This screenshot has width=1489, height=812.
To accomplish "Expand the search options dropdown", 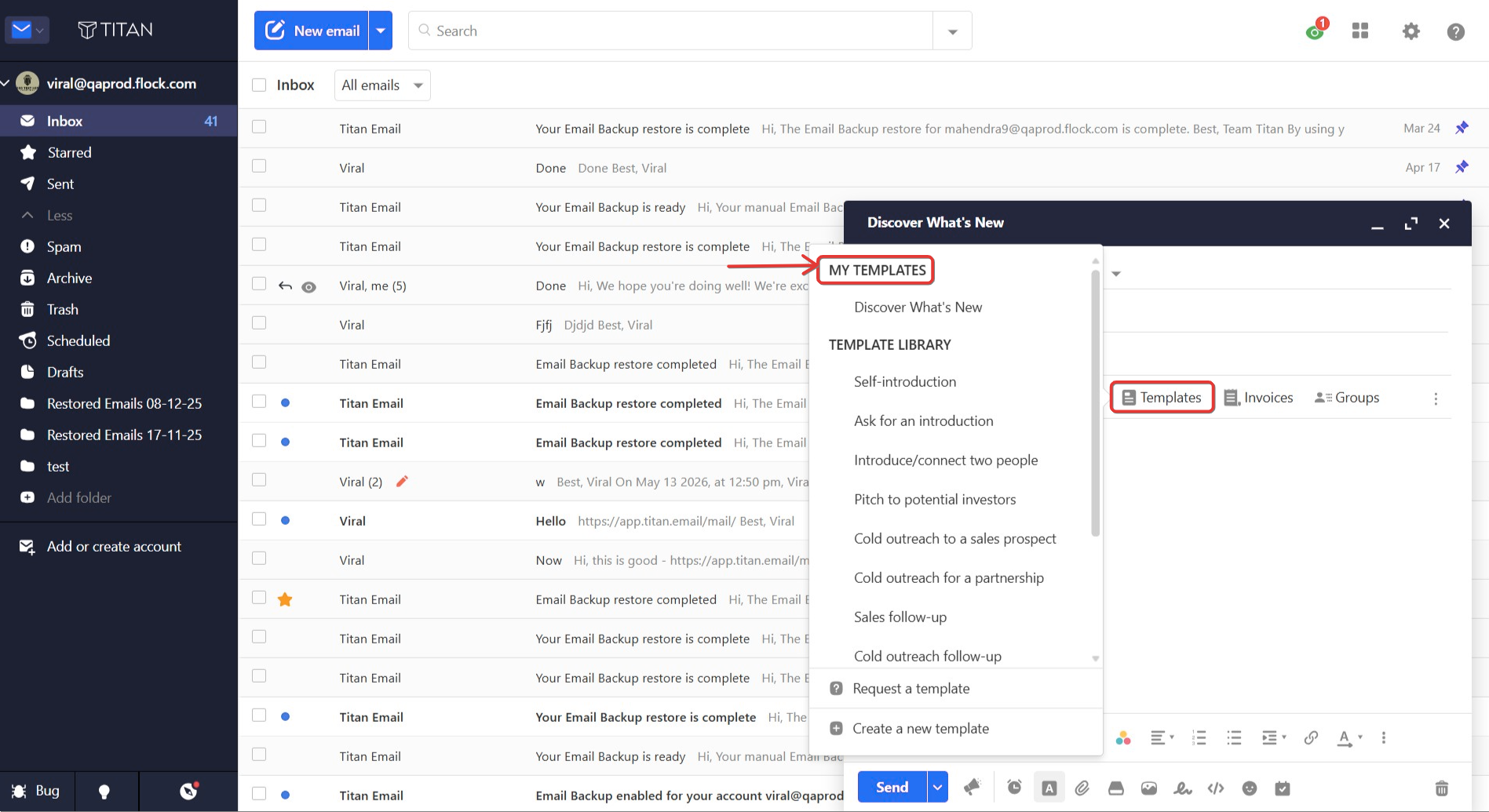I will (952, 31).
